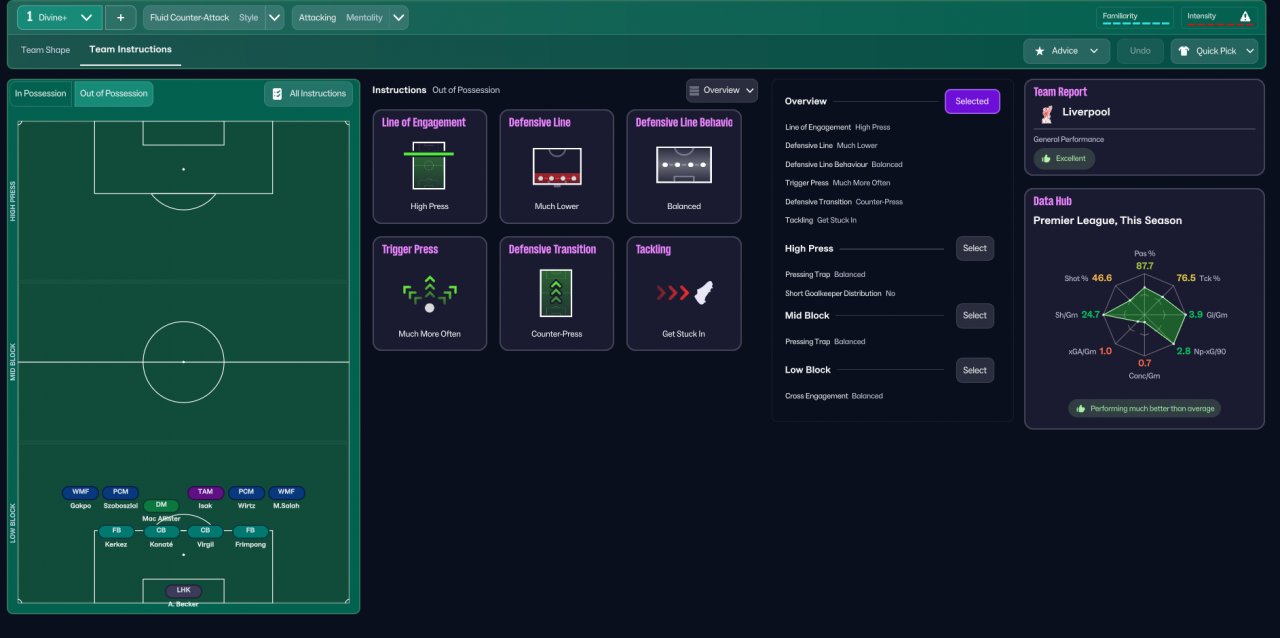Screen dimensions: 1280x638
Task: Open the Much Lower defensive line card
Action: pyautogui.click(x=557, y=166)
